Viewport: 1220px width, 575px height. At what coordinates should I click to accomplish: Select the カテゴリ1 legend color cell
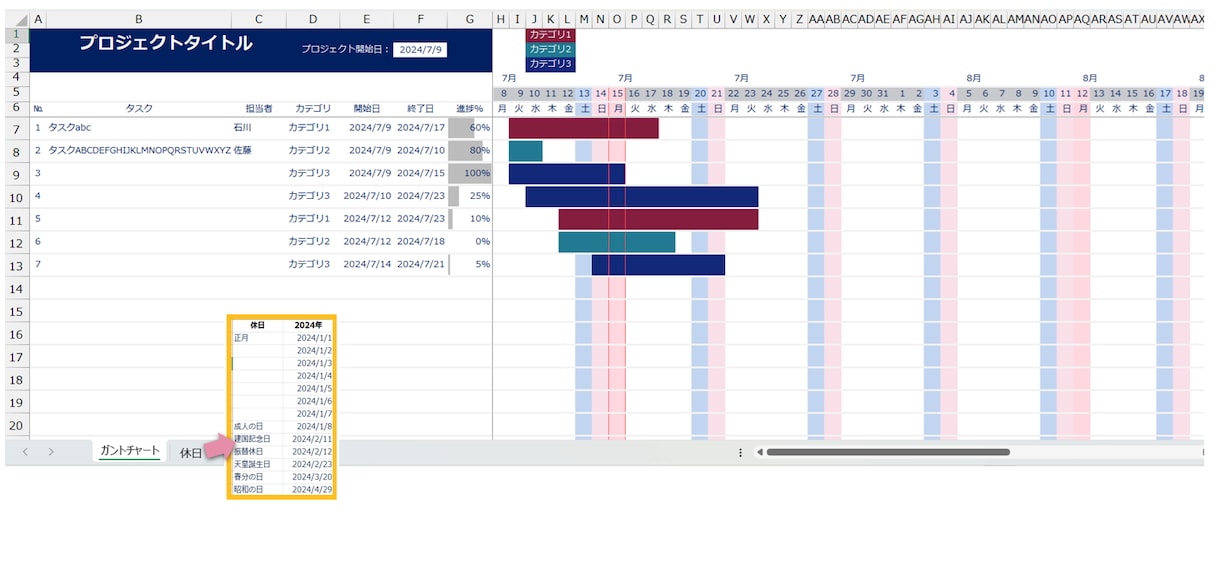(550, 35)
